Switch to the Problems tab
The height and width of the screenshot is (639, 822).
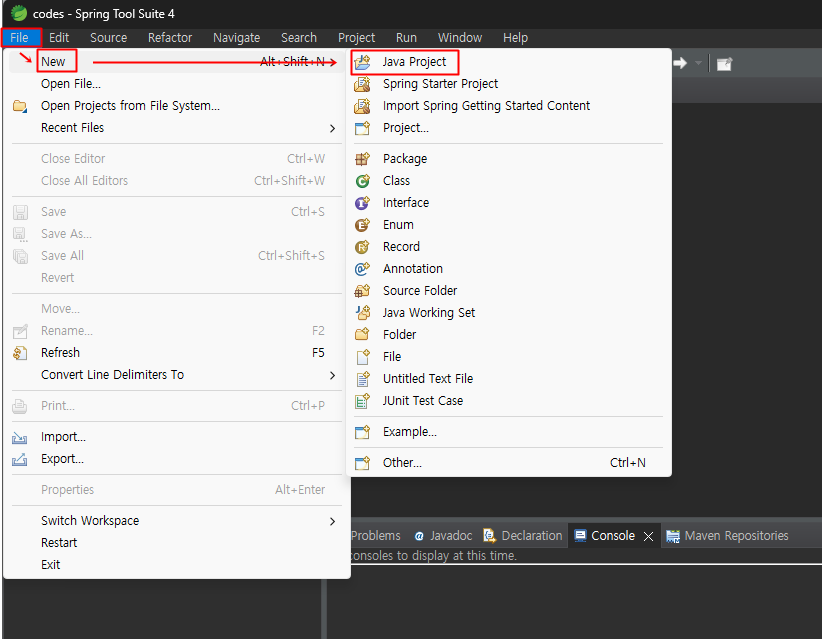tap(375, 536)
